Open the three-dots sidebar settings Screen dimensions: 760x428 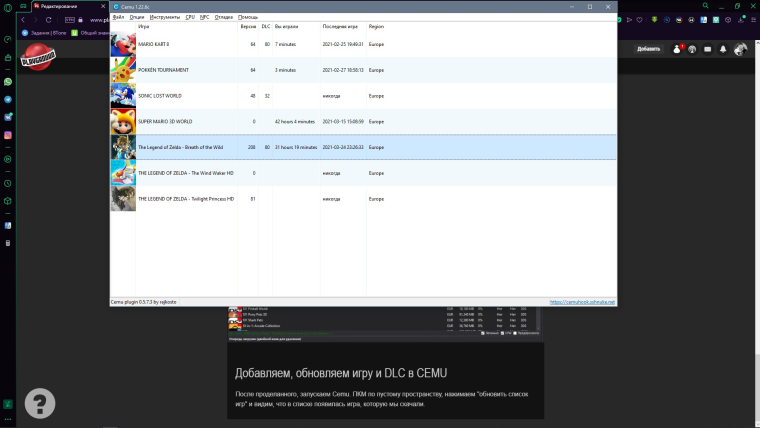[8, 419]
